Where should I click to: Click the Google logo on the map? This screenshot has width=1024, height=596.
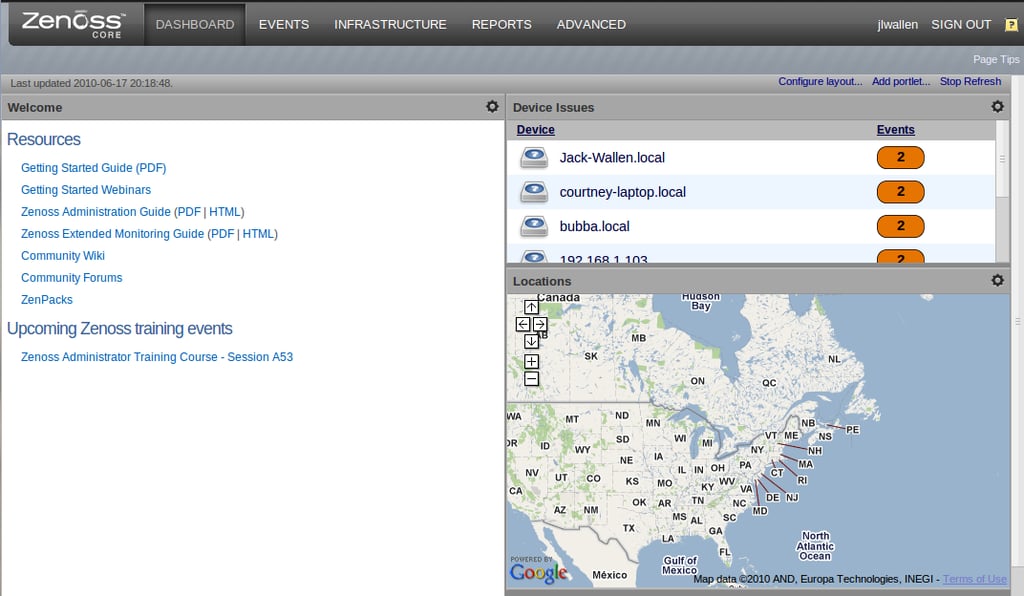point(539,572)
